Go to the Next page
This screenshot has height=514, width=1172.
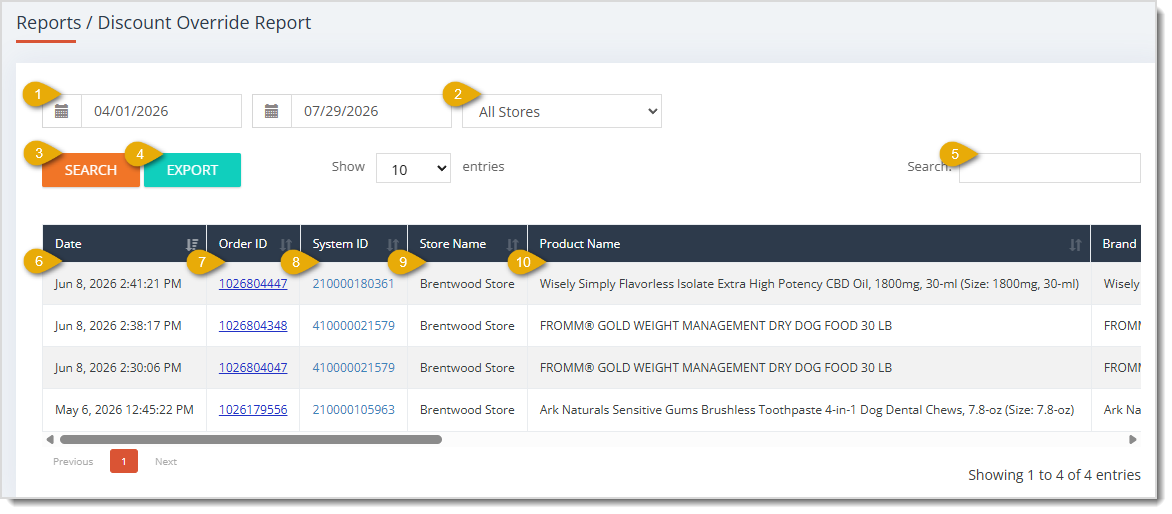166,462
